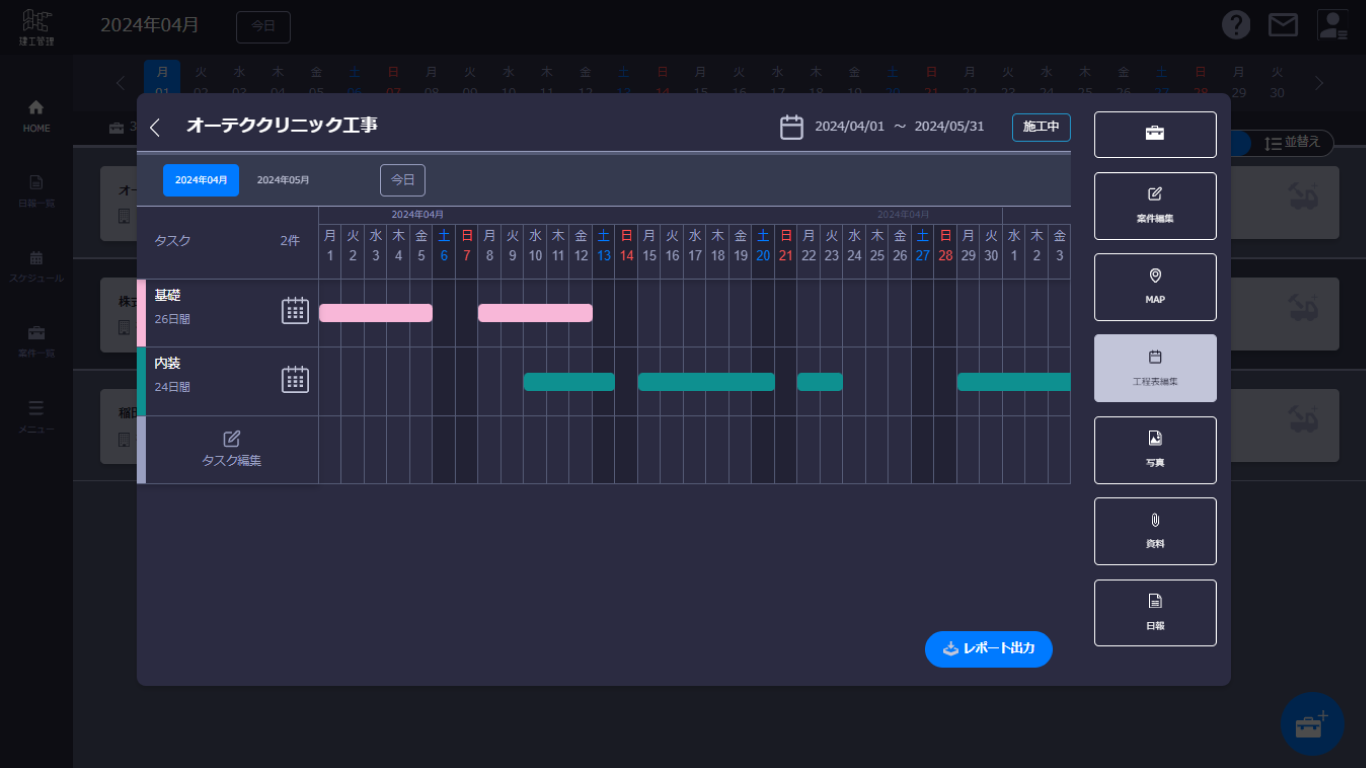Click teal 内装 bar starting on 10th
The image size is (1366, 768).
click(569, 382)
